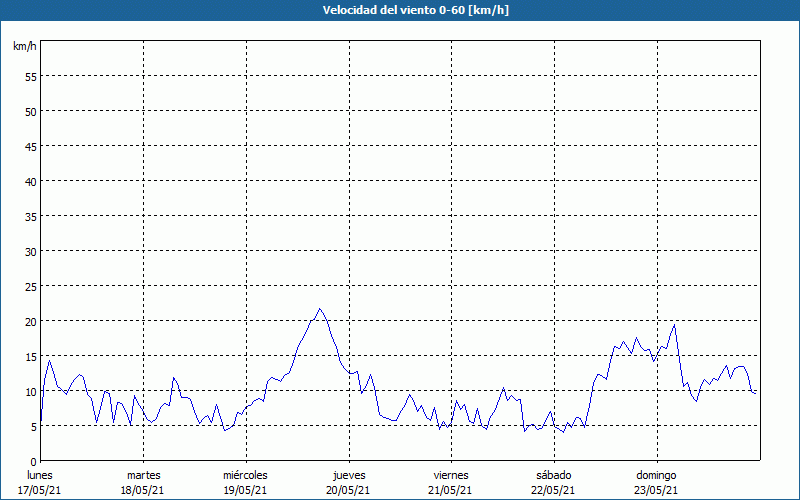
Task: Click the date label 20/05/21
Action: (349, 490)
